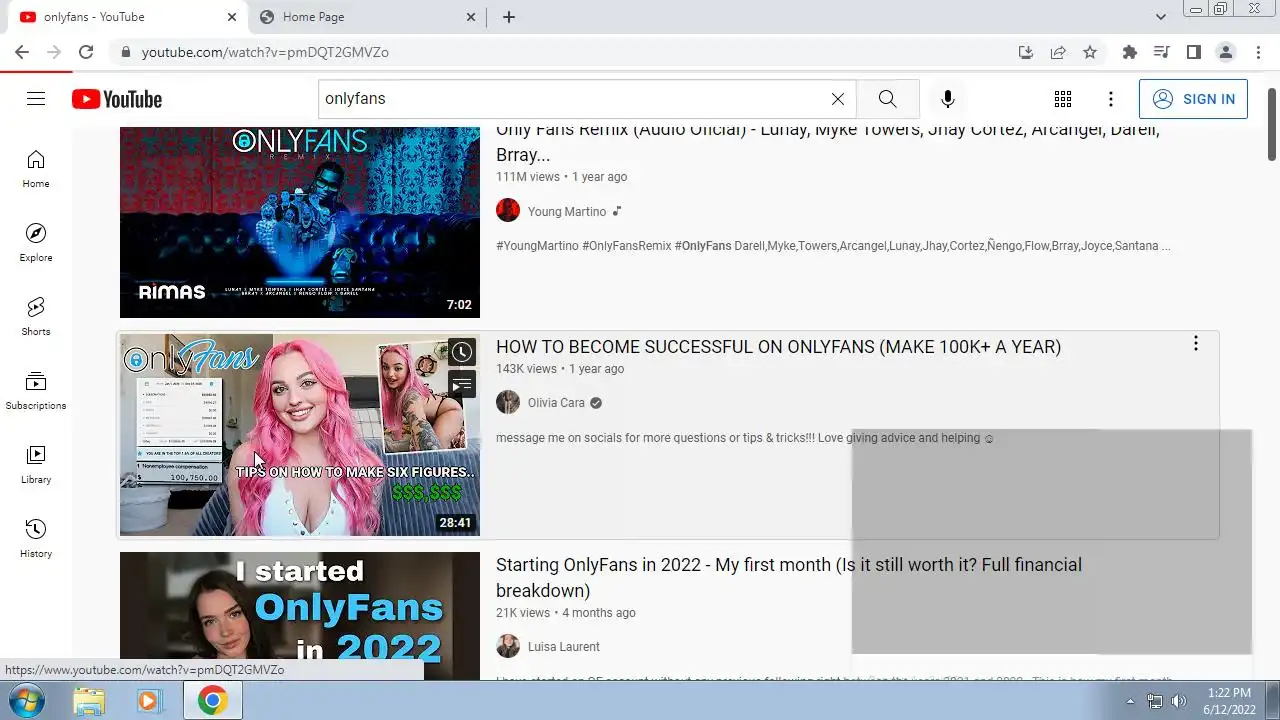
Task: Open Young Martino channel name
Action: [567, 211]
